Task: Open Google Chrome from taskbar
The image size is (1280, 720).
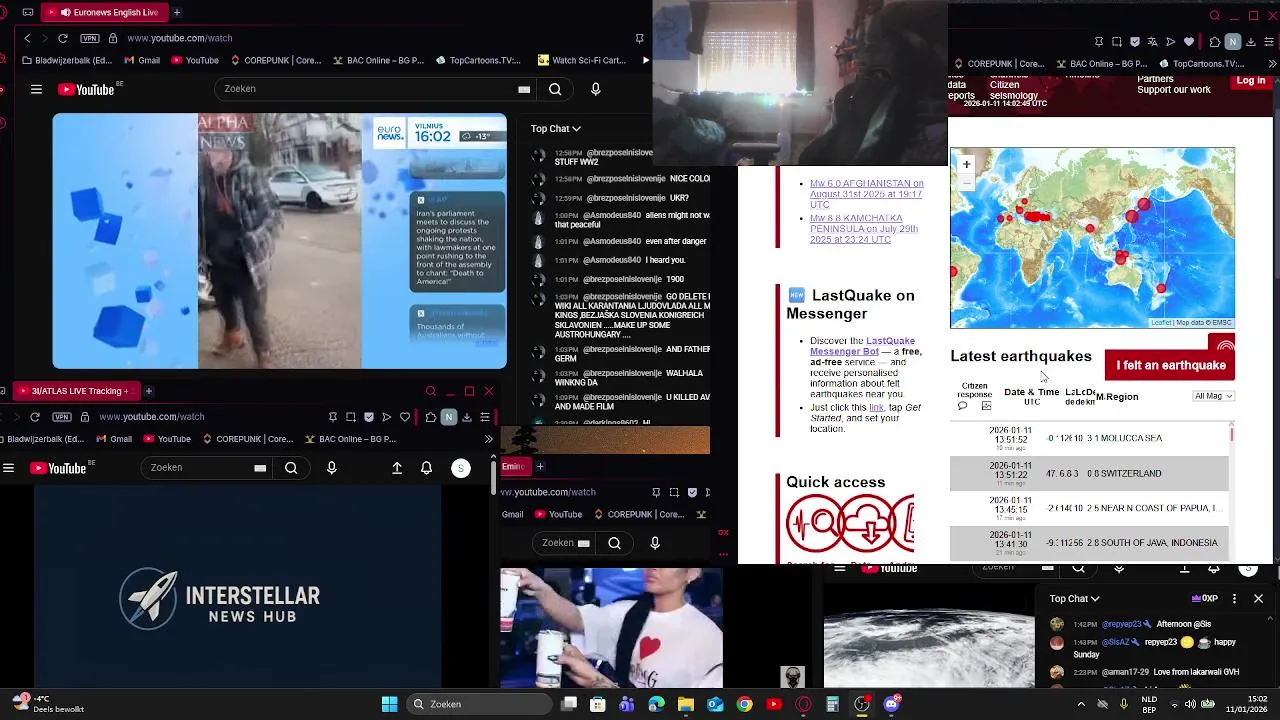Action: pos(745,704)
